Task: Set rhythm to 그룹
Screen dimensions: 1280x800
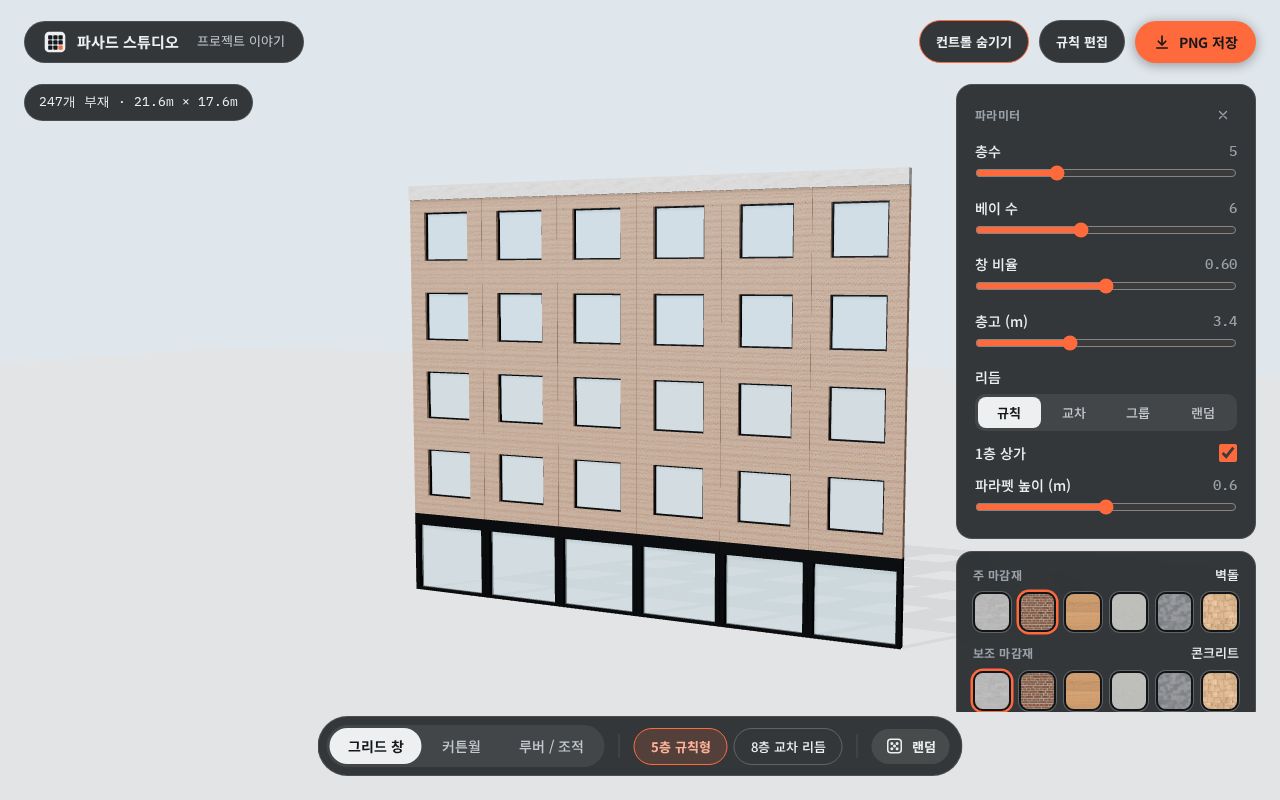Action: pos(1138,413)
